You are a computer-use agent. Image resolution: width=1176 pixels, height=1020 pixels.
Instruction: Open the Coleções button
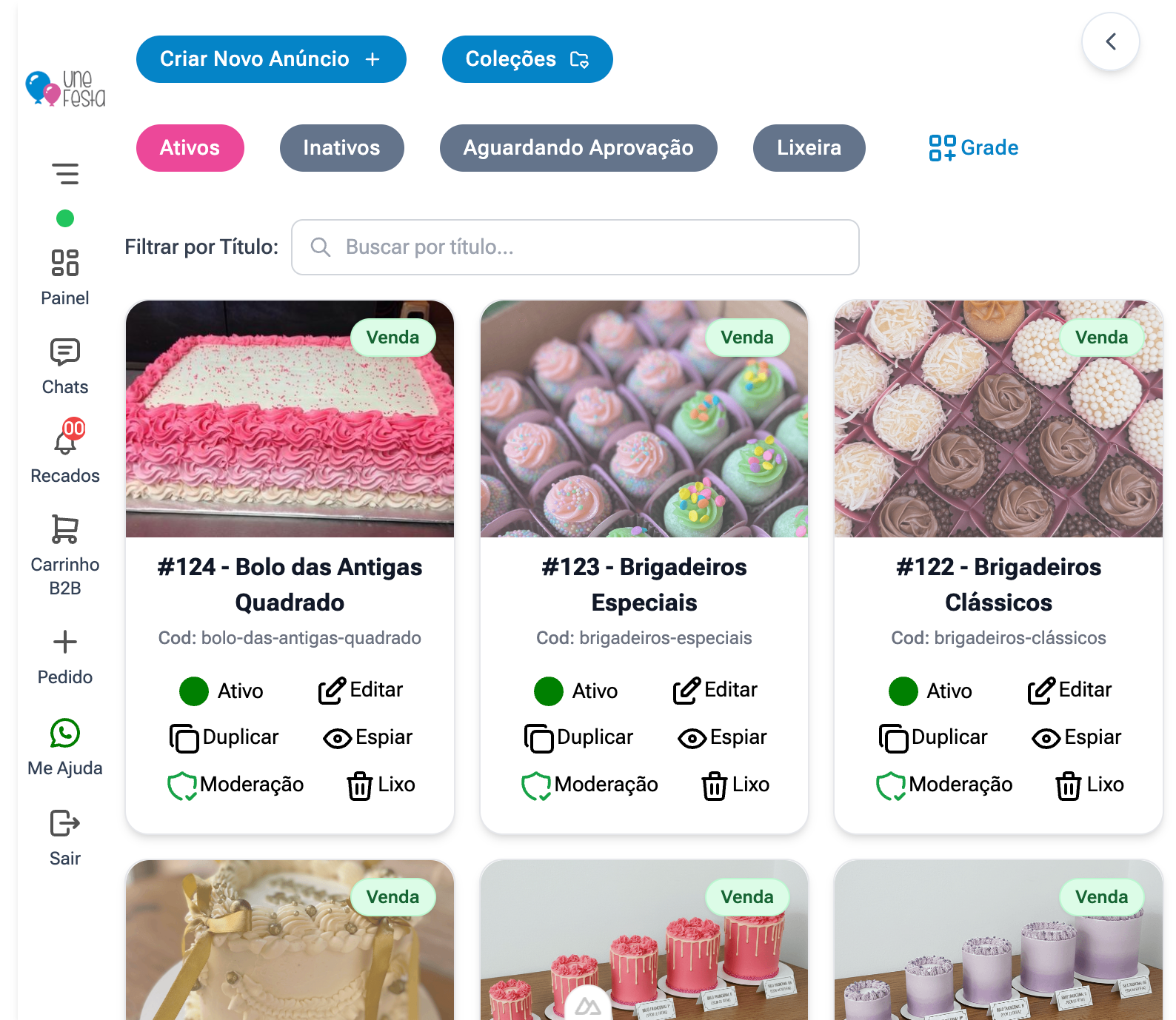(527, 59)
